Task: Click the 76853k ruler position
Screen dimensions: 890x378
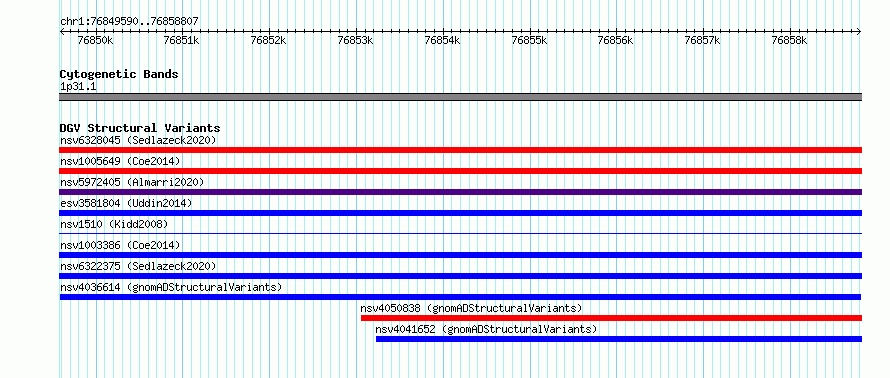Action: [x=356, y=40]
